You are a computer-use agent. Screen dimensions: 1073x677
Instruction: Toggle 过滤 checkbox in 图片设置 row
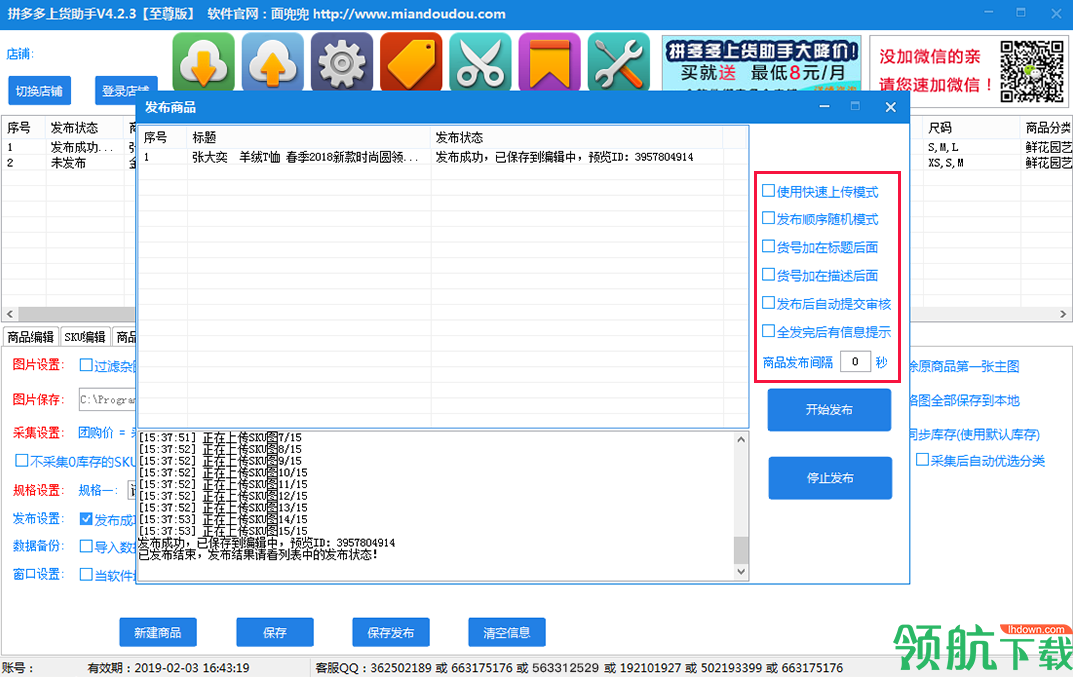point(86,365)
